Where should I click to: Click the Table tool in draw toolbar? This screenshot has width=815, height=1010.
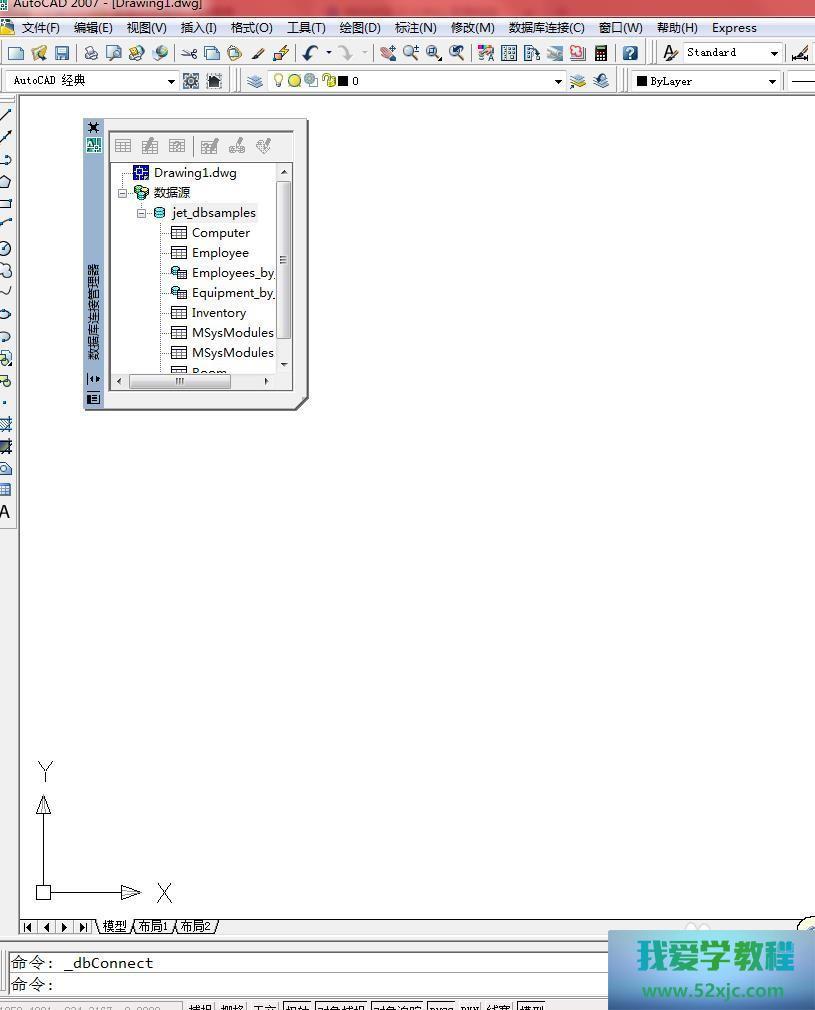click(x=5, y=490)
